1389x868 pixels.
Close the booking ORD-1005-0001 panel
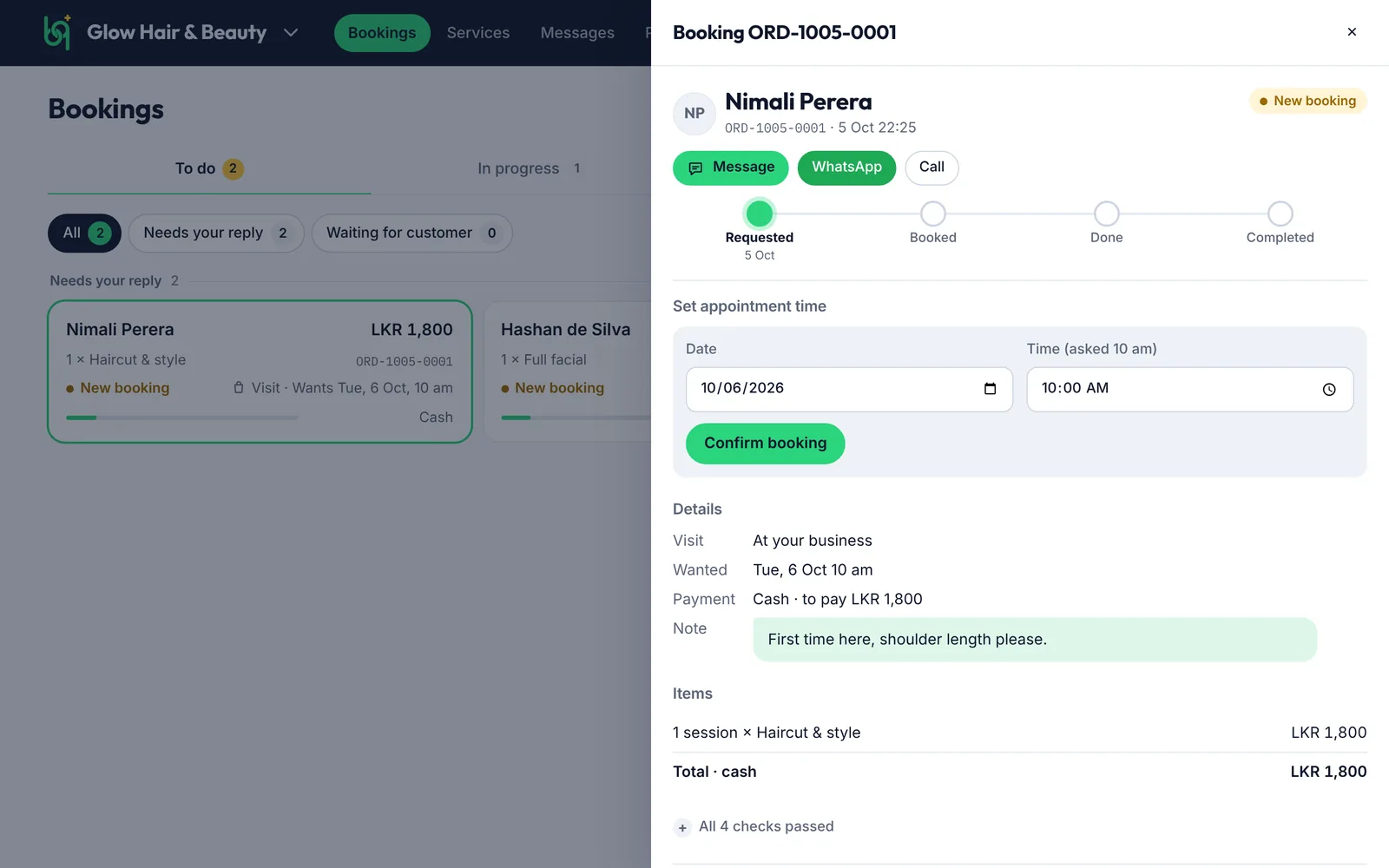pos(1352,32)
